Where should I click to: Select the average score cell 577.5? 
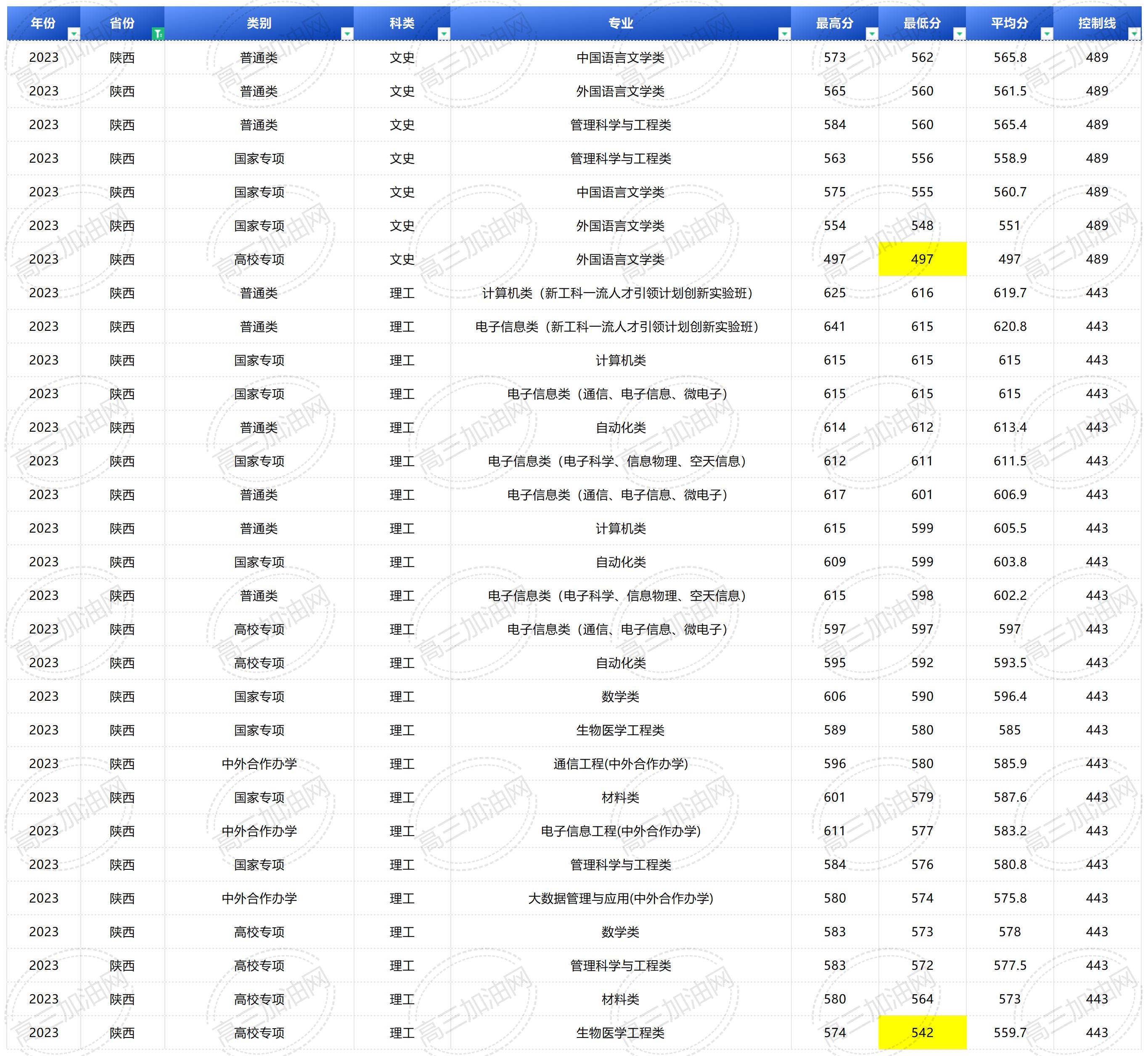(x=1010, y=965)
